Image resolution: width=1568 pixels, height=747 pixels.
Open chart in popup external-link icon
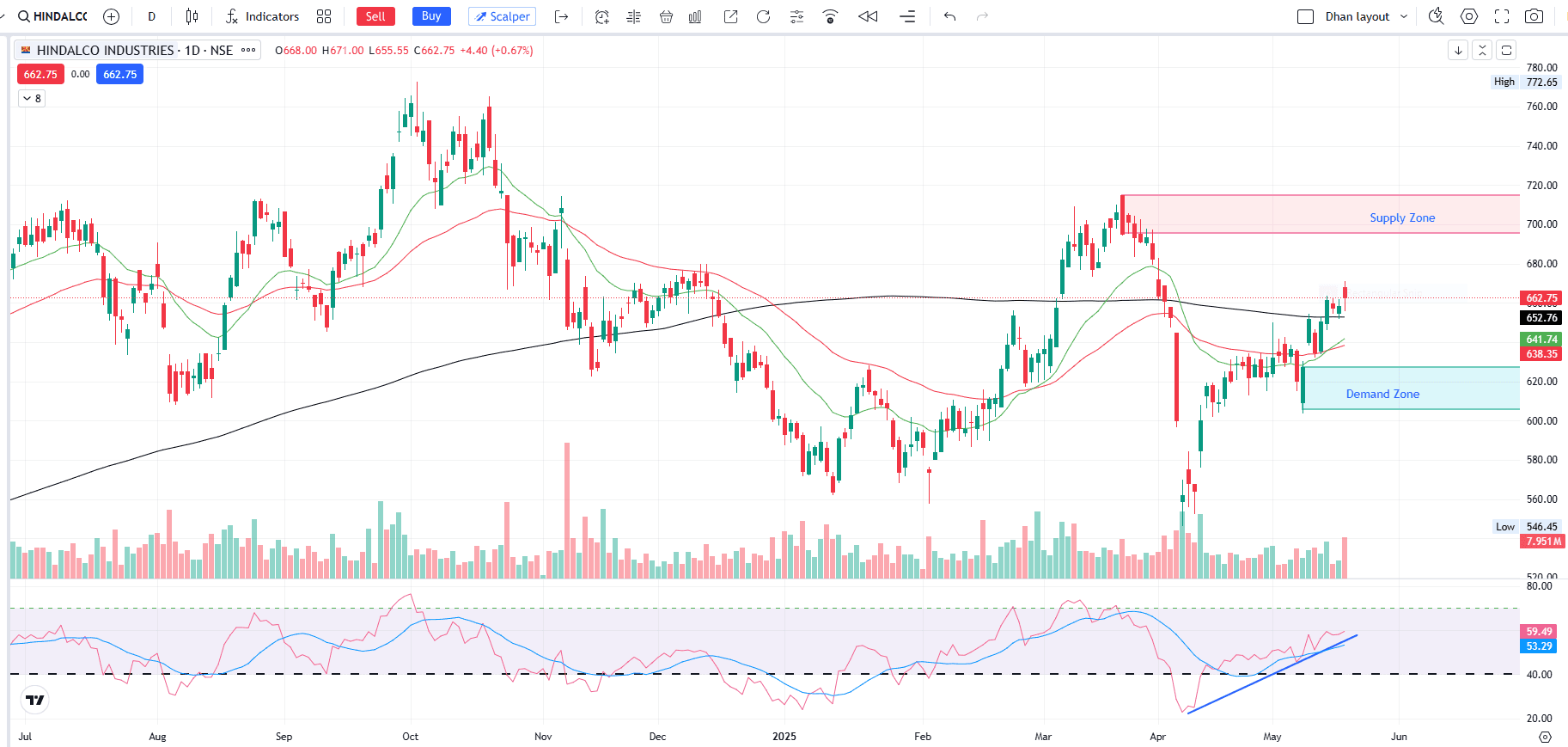[x=731, y=16]
